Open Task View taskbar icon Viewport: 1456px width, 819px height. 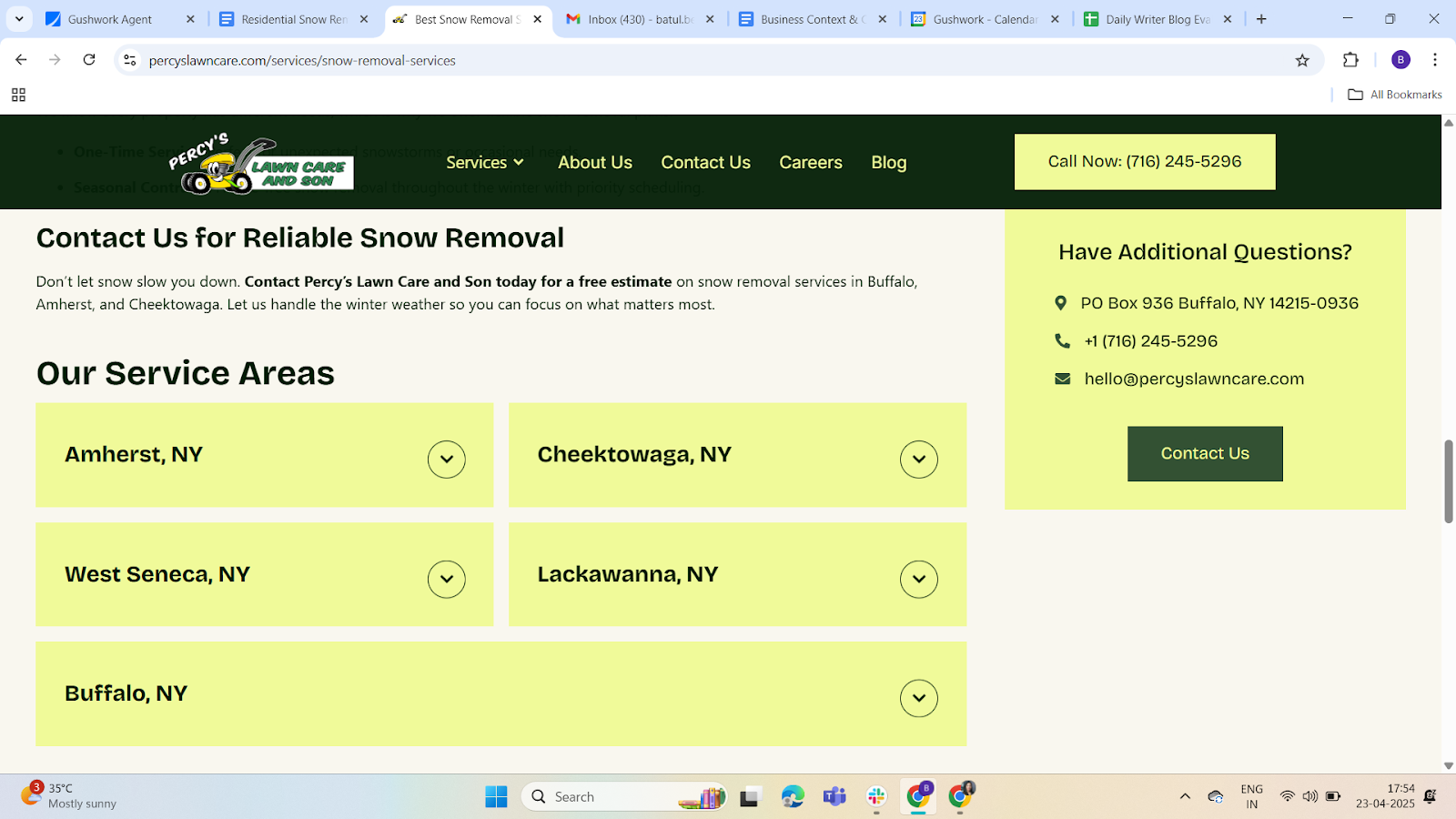(x=750, y=797)
